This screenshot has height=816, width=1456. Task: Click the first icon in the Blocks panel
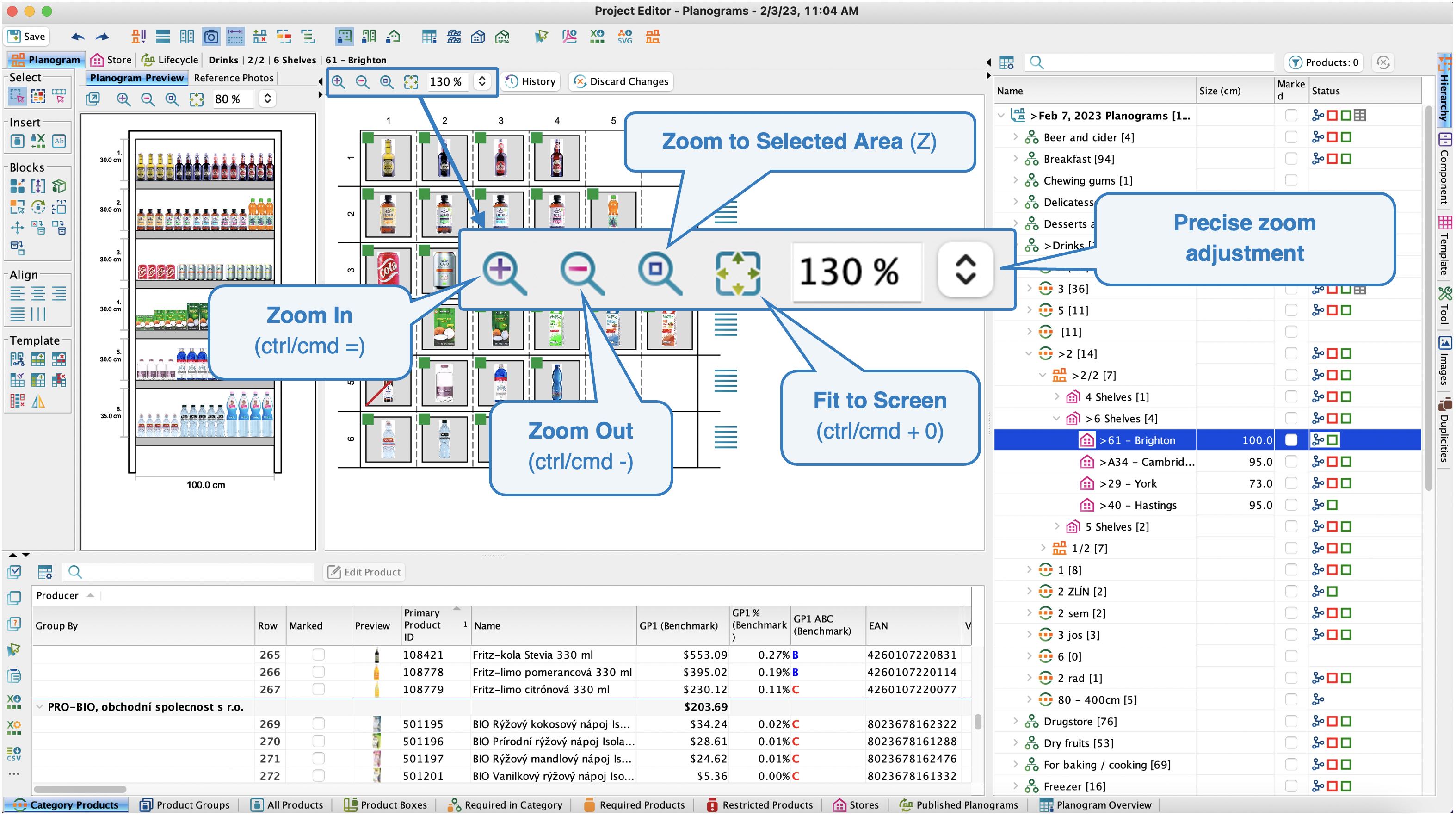(18, 185)
